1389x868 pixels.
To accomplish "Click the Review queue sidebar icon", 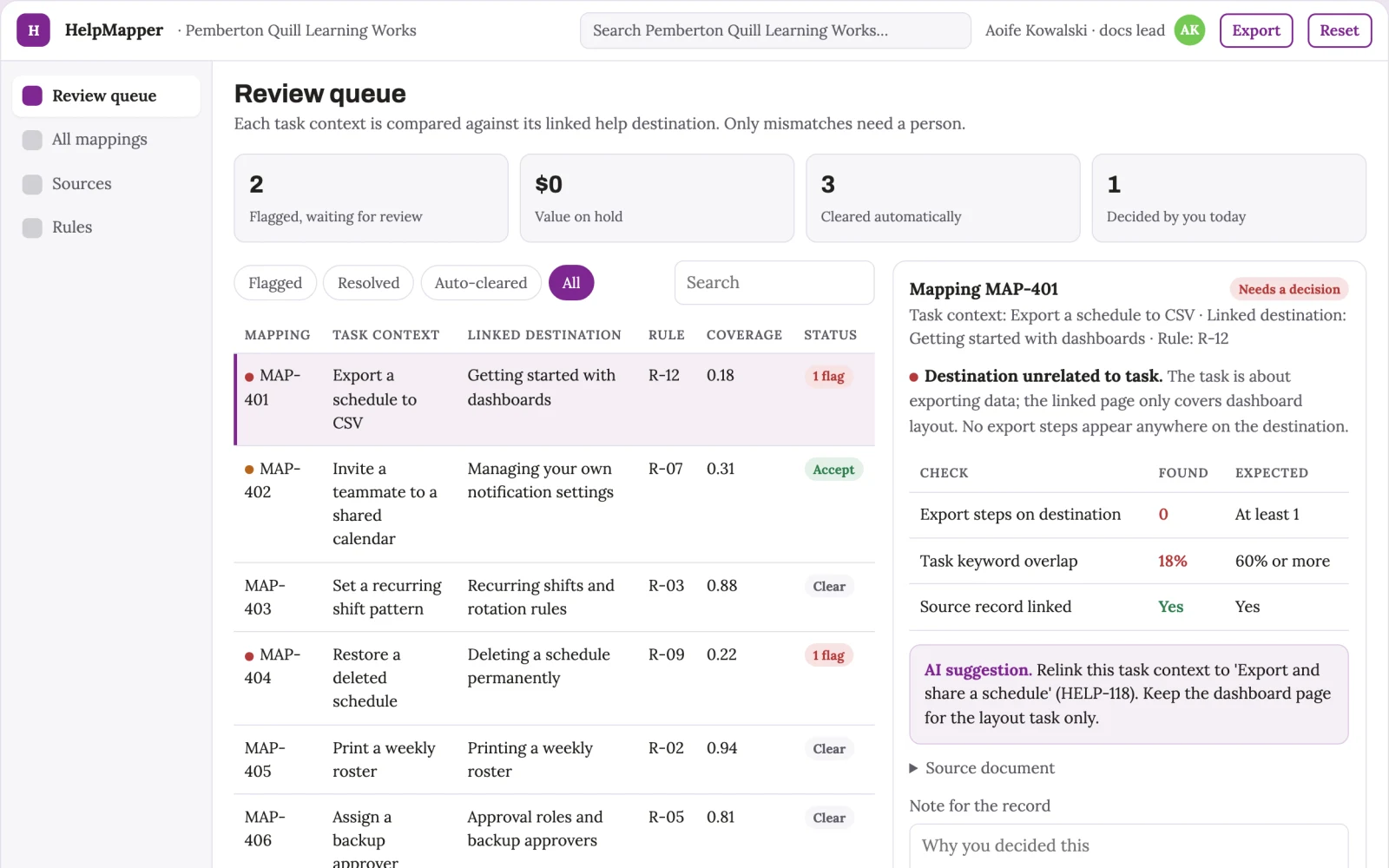I will (x=32, y=95).
